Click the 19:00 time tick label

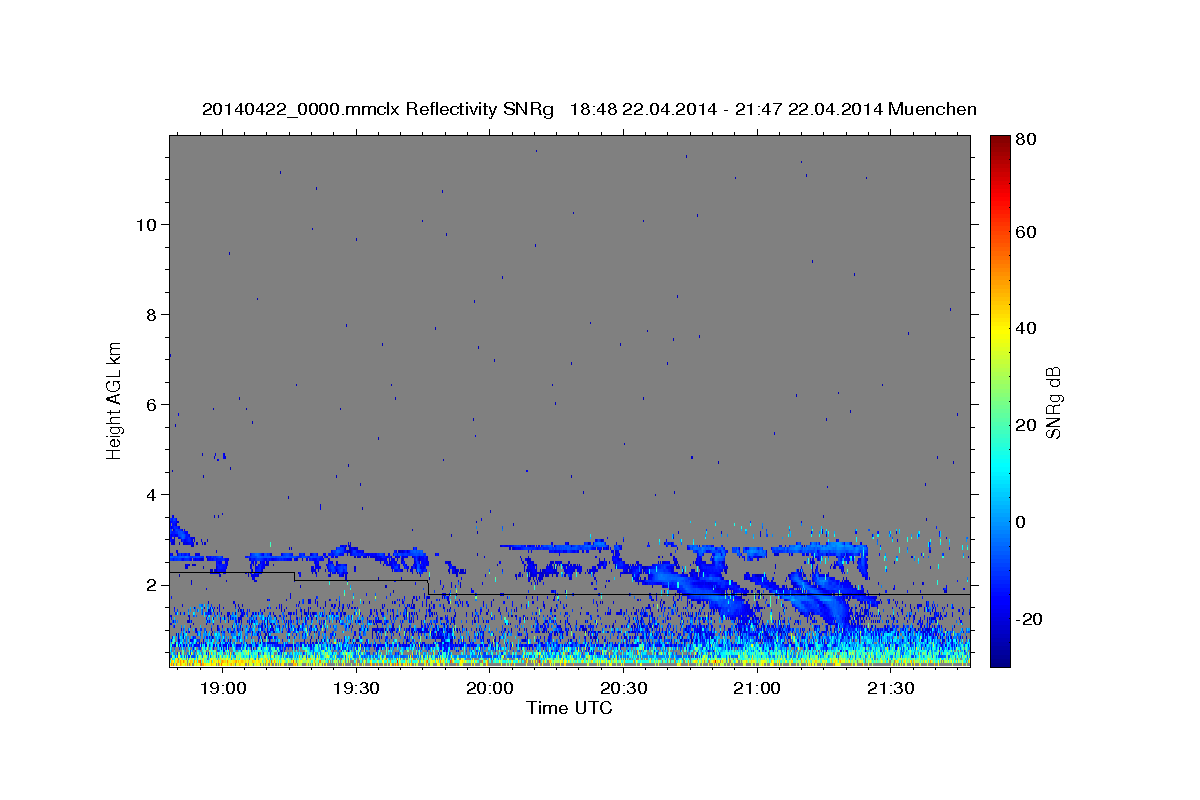click(222, 689)
